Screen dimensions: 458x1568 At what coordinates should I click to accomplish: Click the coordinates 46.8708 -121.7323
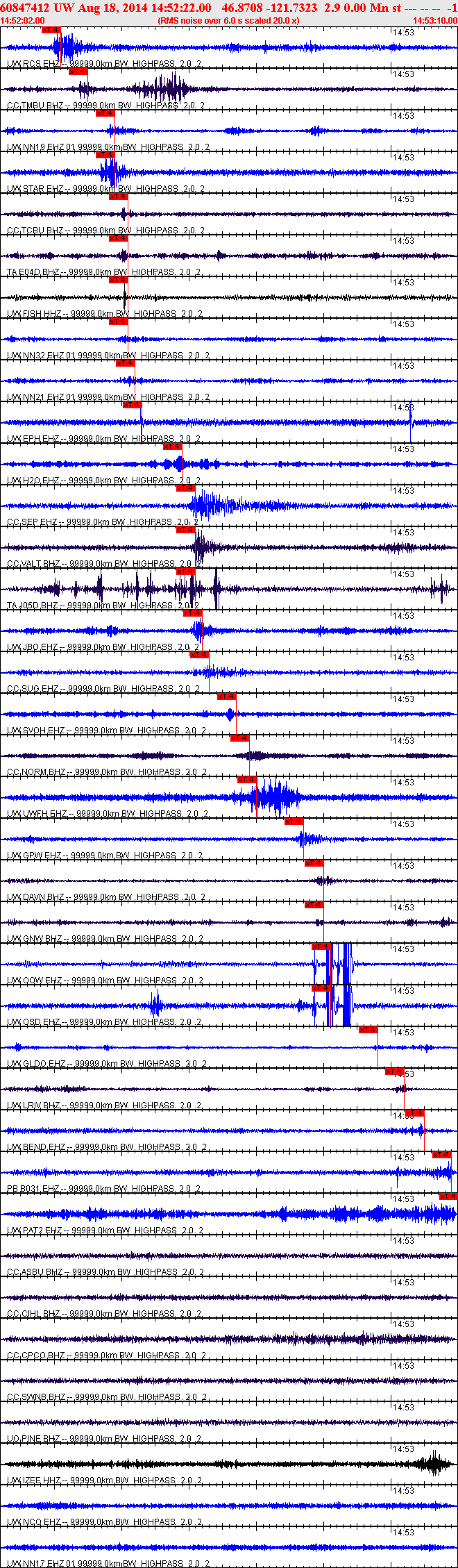coord(270,8)
